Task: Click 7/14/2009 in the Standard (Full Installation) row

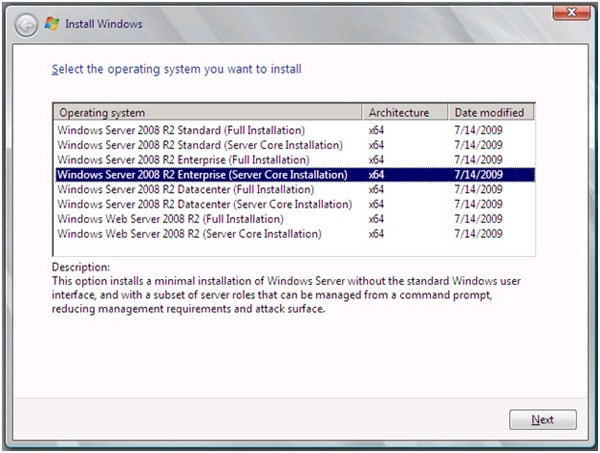Action: [x=478, y=130]
